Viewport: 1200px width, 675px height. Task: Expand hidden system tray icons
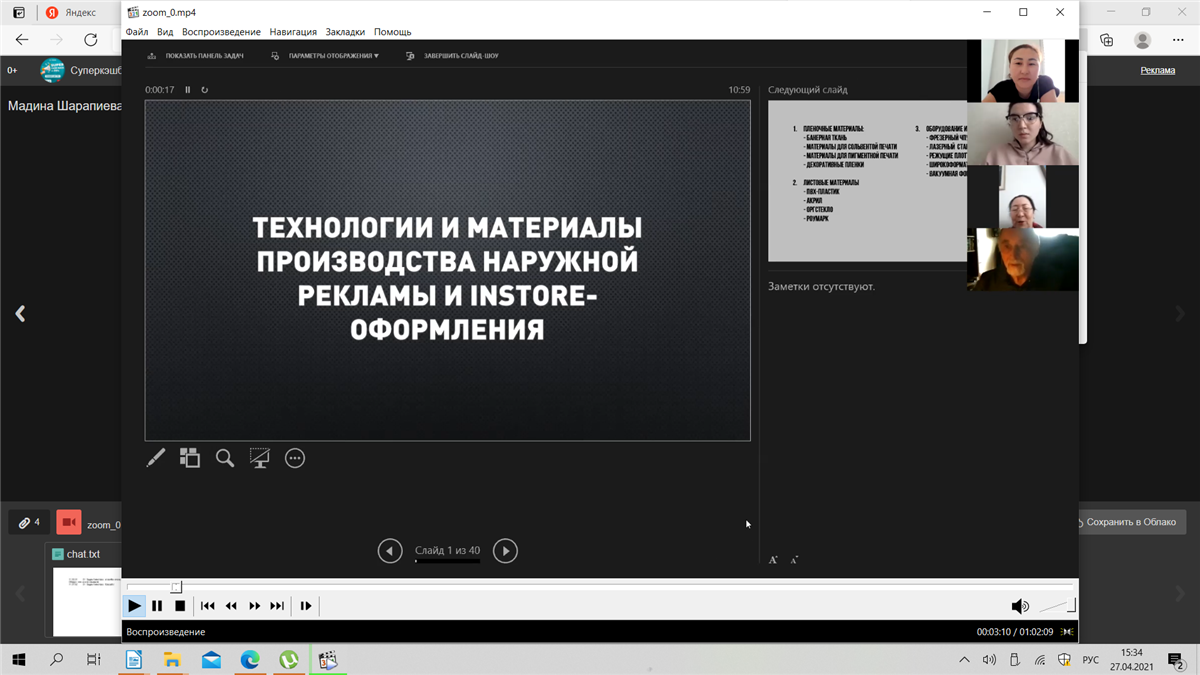point(964,660)
